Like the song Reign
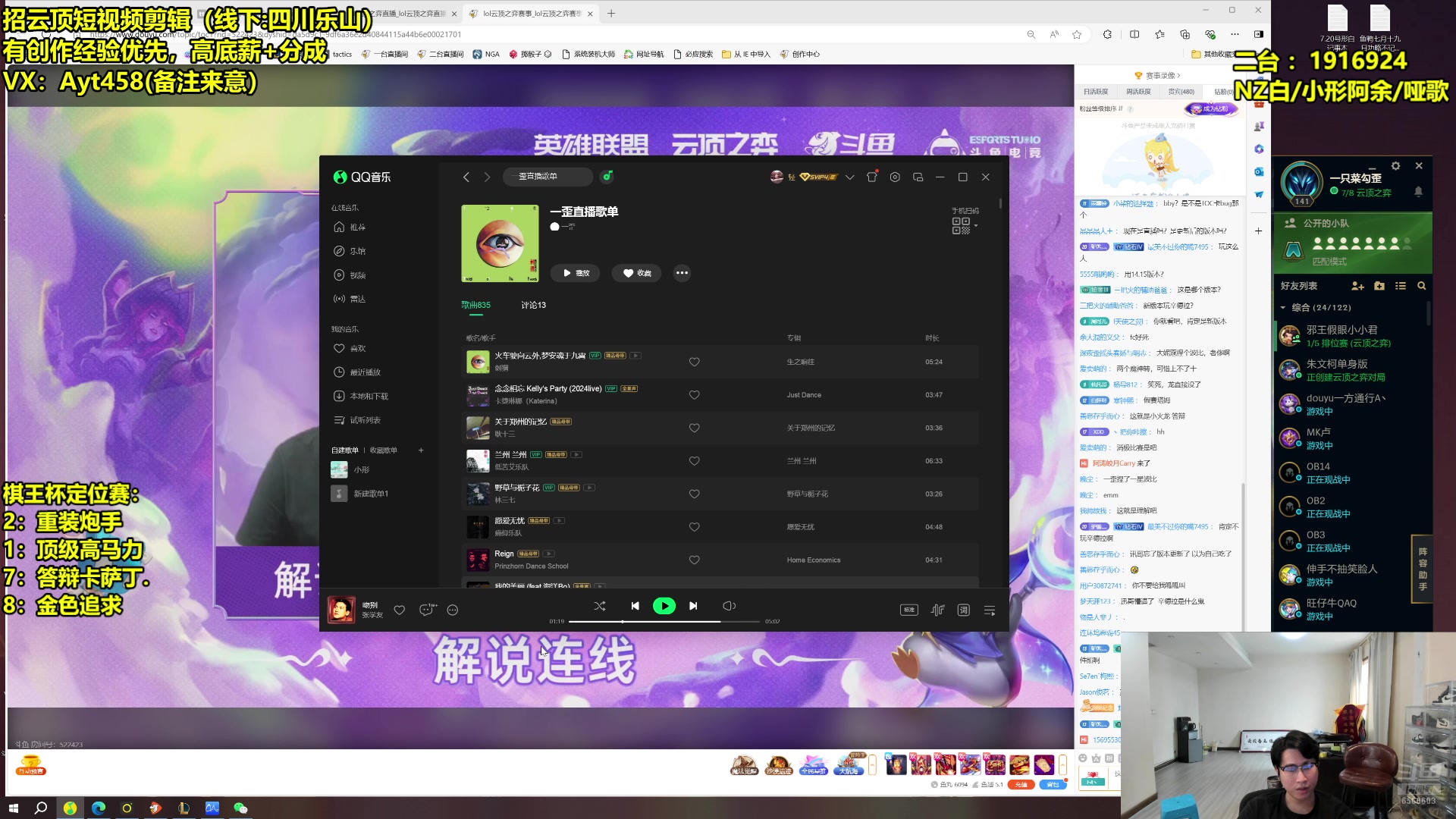Screen dimensions: 1456x819 pos(694,560)
